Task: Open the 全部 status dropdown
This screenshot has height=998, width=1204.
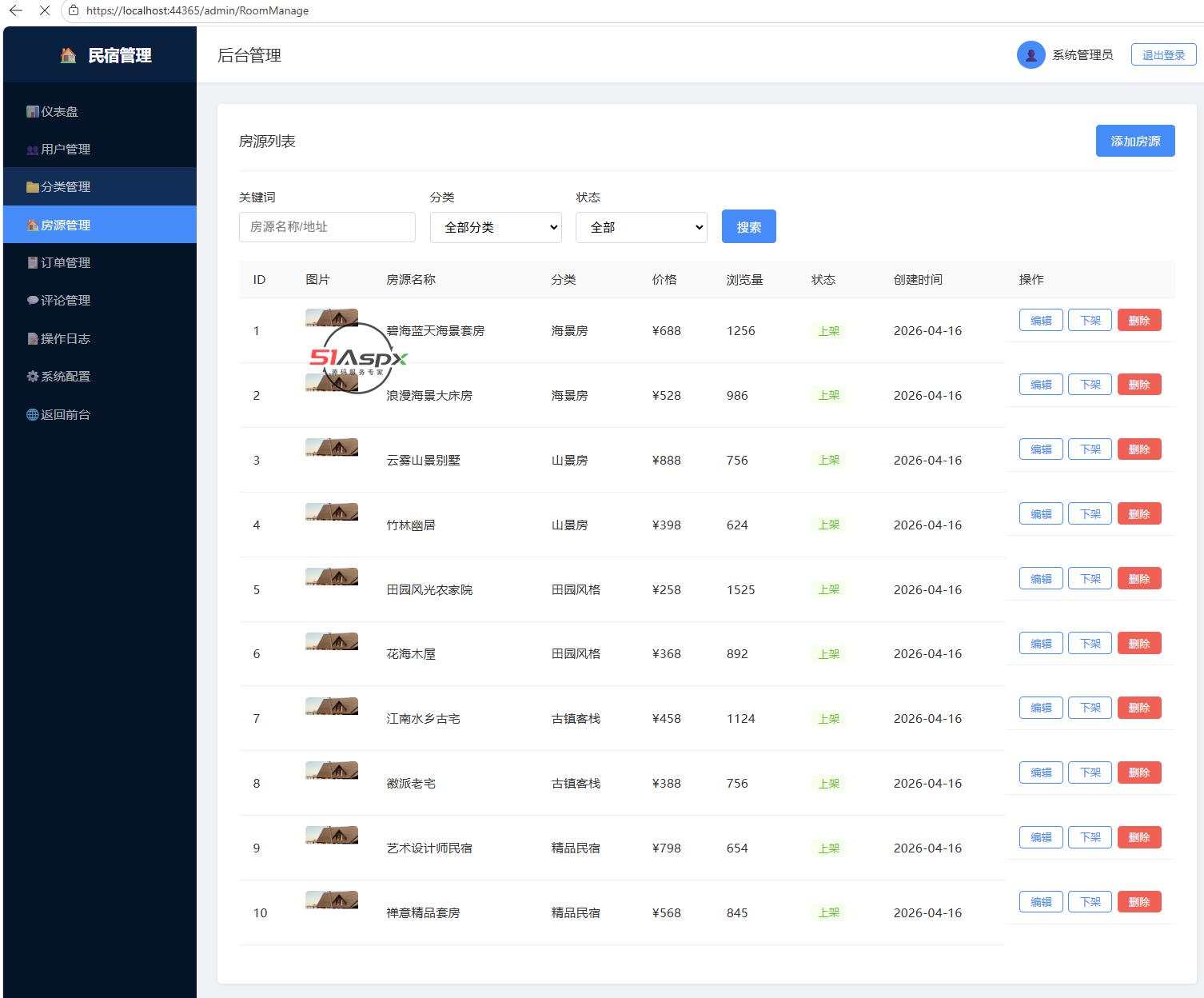Action: pyautogui.click(x=641, y=227)
